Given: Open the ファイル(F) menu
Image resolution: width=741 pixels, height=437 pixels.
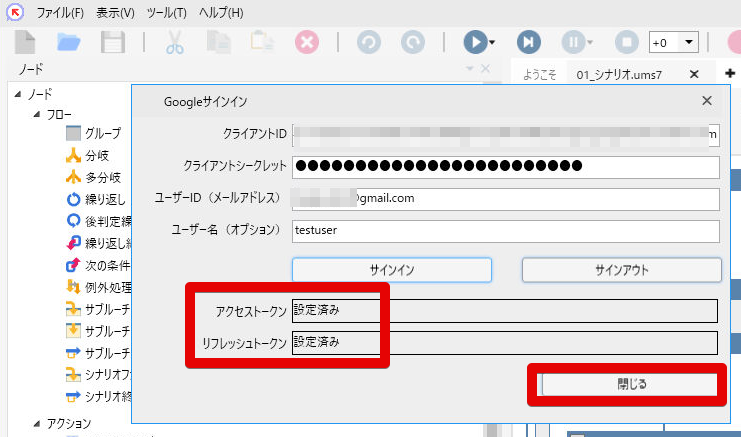Looking at the screenshot, I should (x=60, y=13).
